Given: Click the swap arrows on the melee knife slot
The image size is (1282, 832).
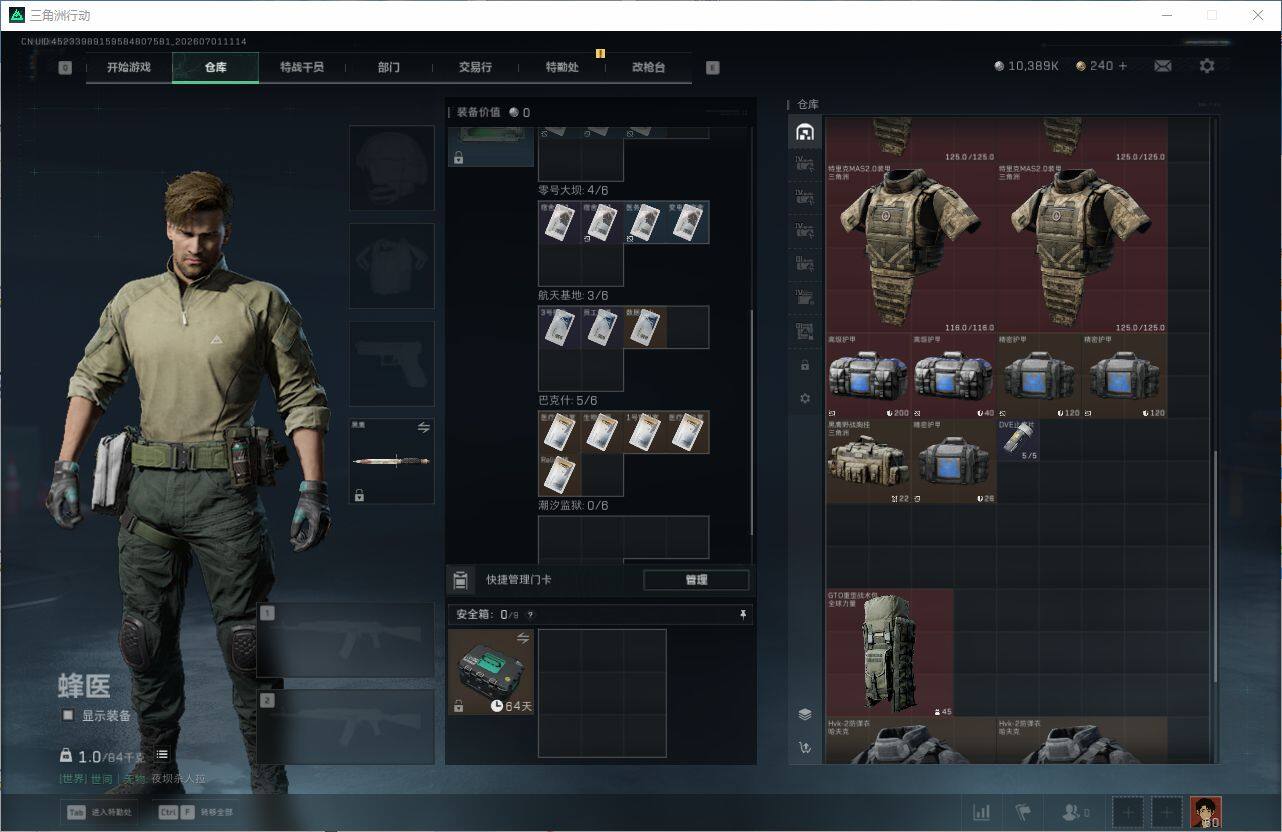Looking at the screenshot, I should pyautogui.click(x=423, y=427).
